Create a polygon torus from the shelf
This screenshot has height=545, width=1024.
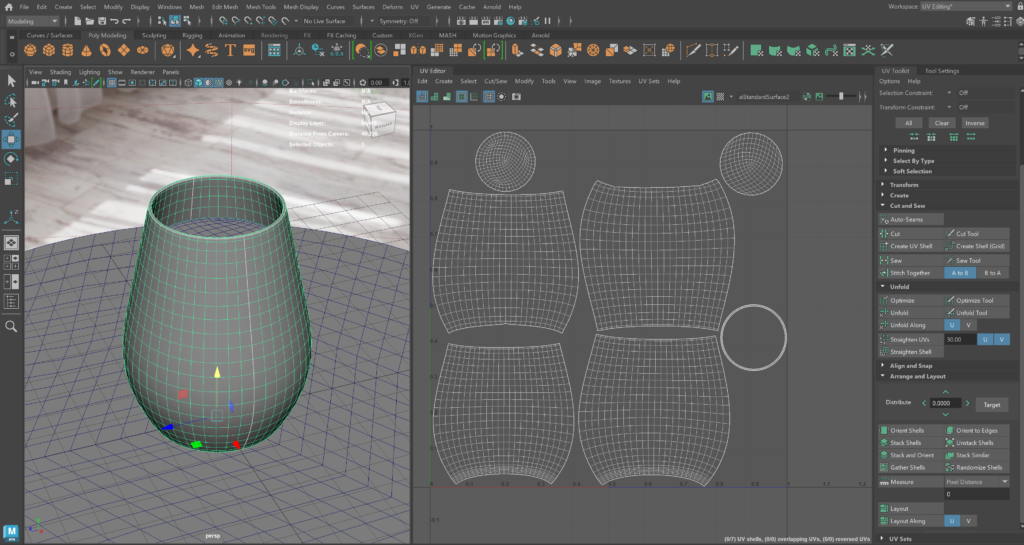pyautogui.click(x=105, y=50)
